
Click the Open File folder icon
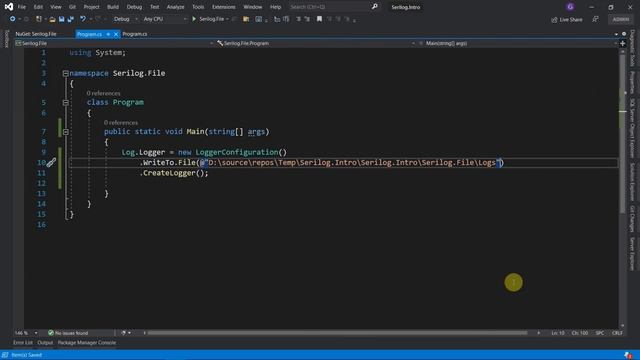tap(52, 19)
